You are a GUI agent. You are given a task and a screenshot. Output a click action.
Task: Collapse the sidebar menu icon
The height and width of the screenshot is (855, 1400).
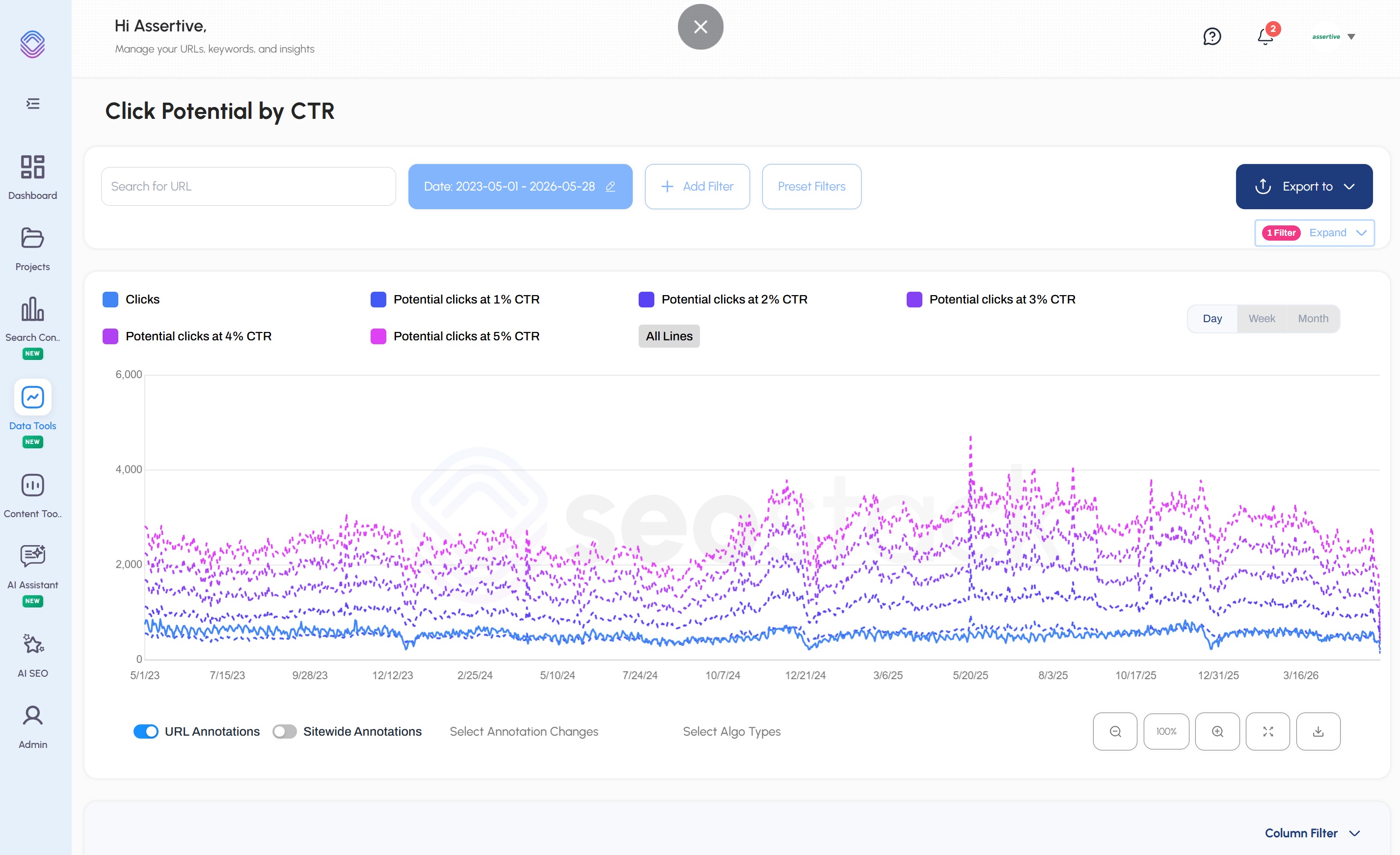point(33,104)
